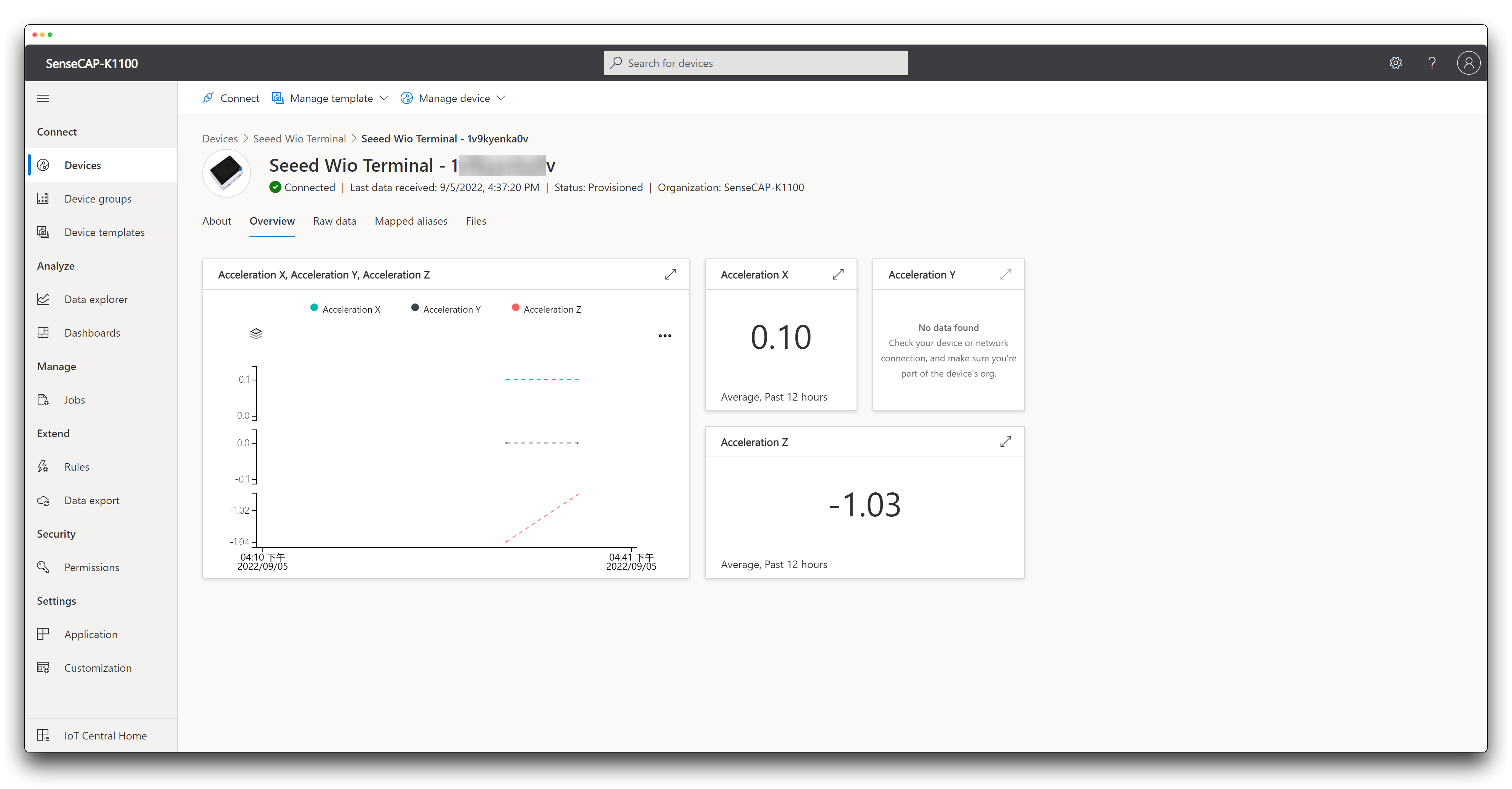
Task: Expand the Acceleration Z tile
Action: 1005,441
